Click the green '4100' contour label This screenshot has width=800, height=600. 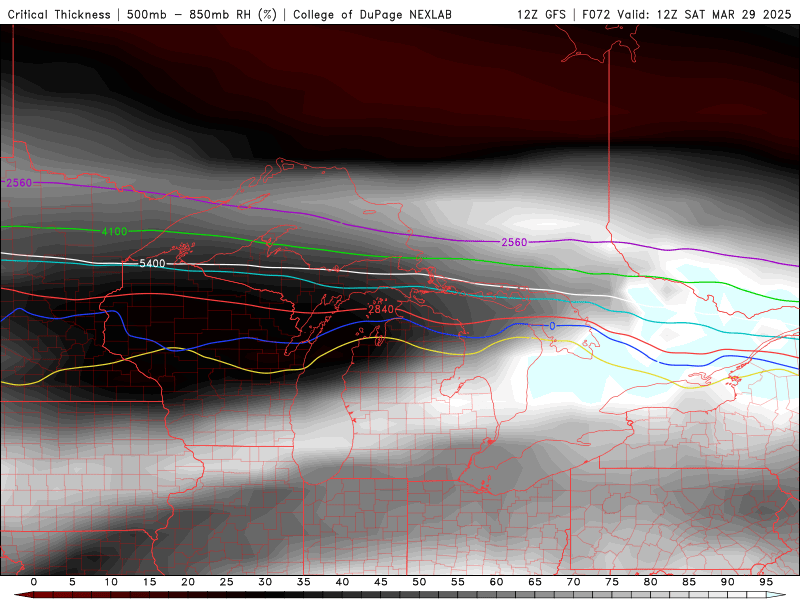pos(114,232)
